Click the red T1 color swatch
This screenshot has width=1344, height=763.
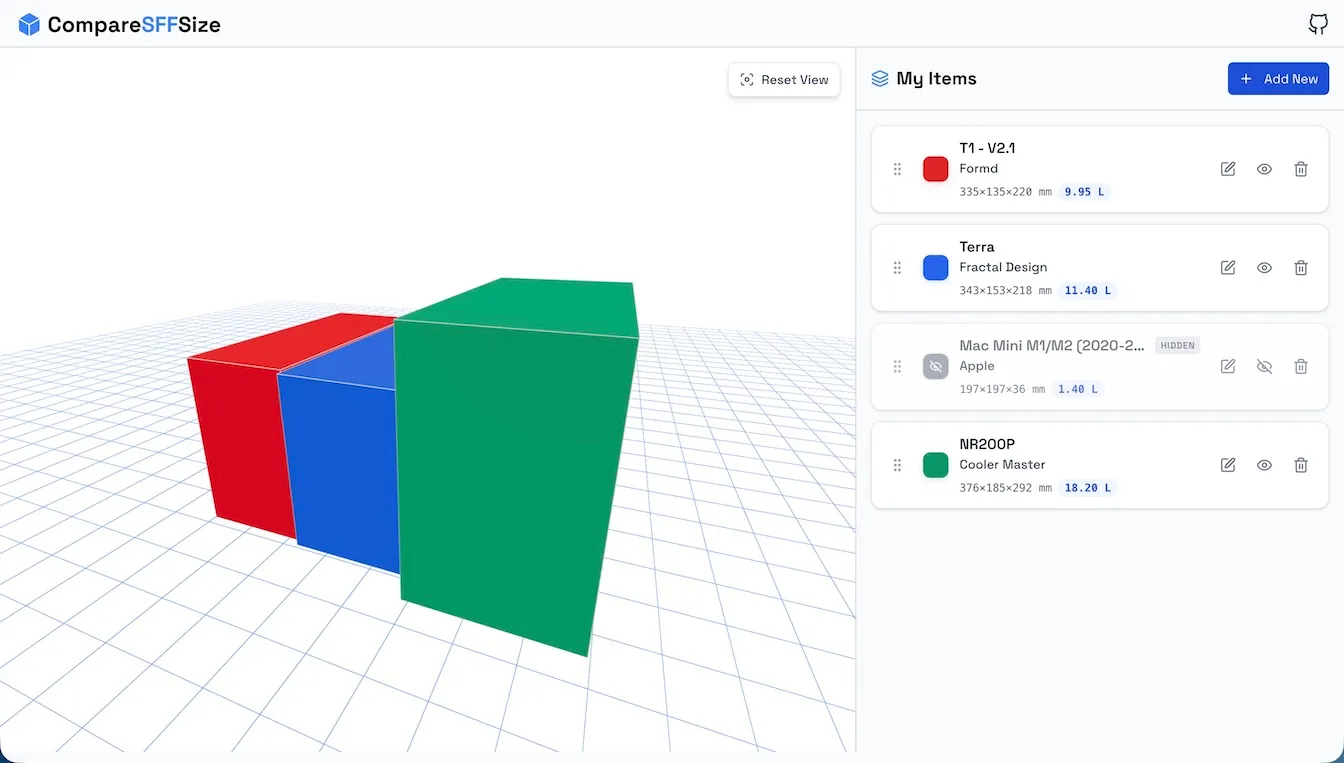[935, 169]
